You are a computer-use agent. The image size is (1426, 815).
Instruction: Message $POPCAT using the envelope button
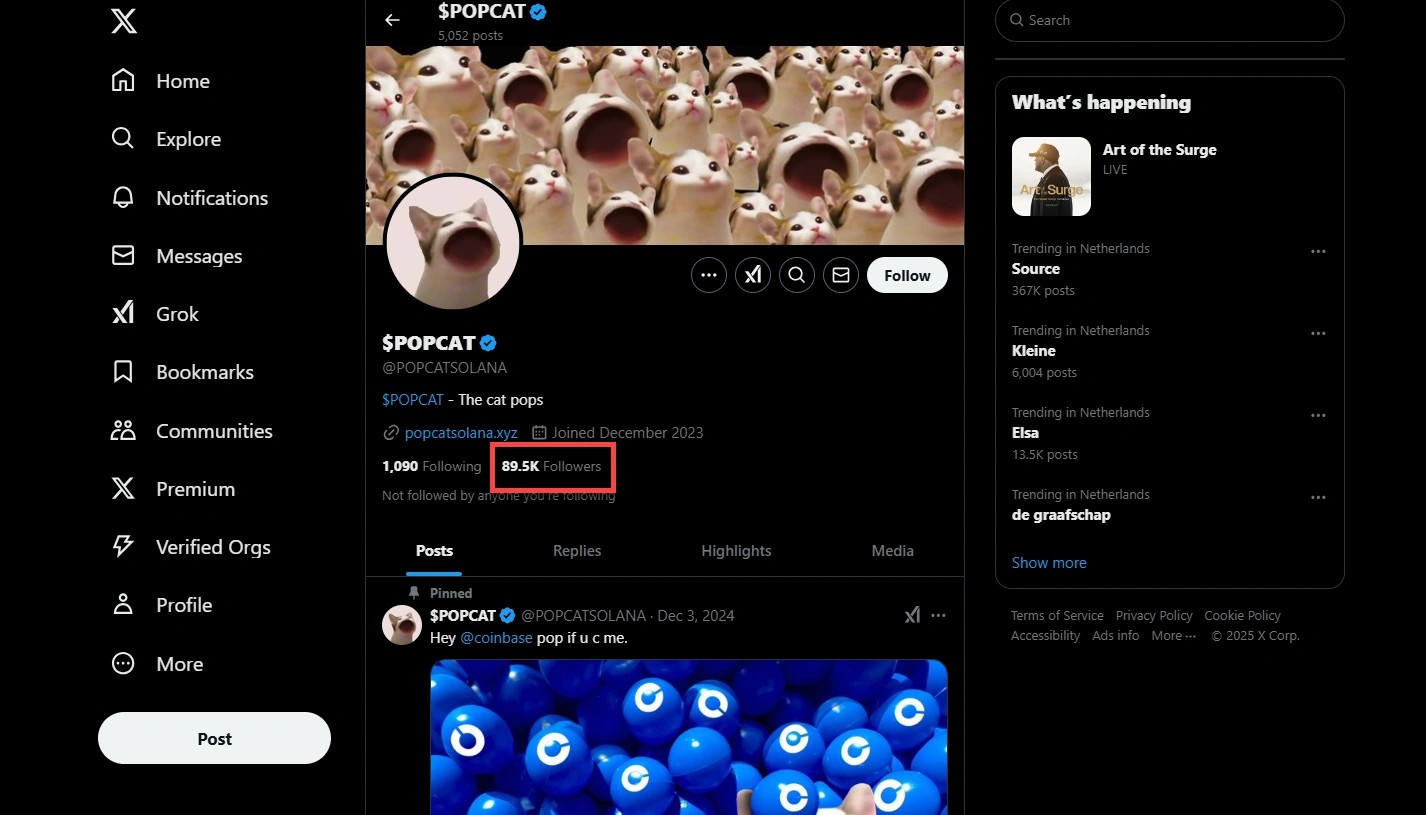[x=841, y=275]
